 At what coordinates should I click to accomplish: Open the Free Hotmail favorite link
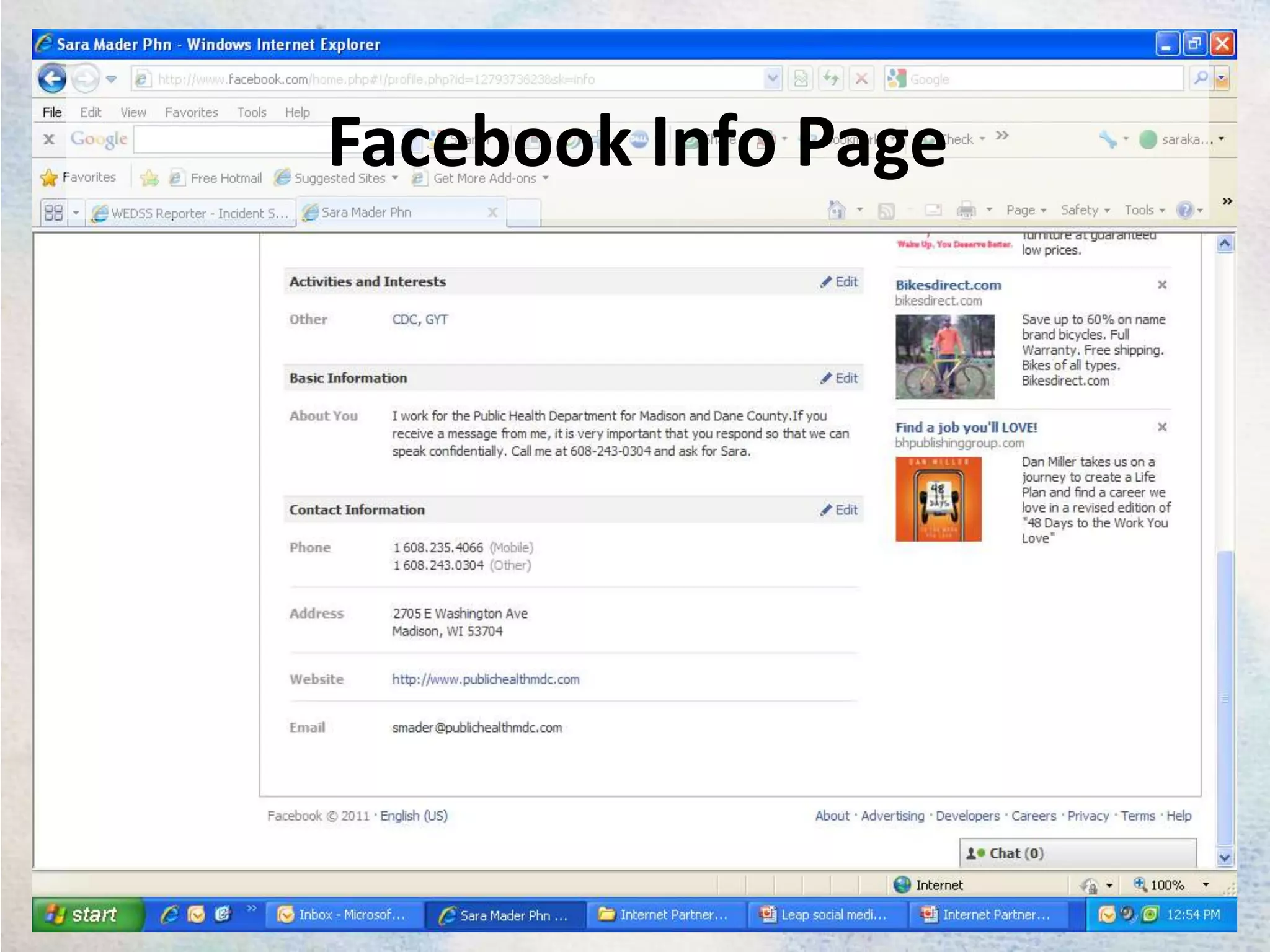point(216,178)
